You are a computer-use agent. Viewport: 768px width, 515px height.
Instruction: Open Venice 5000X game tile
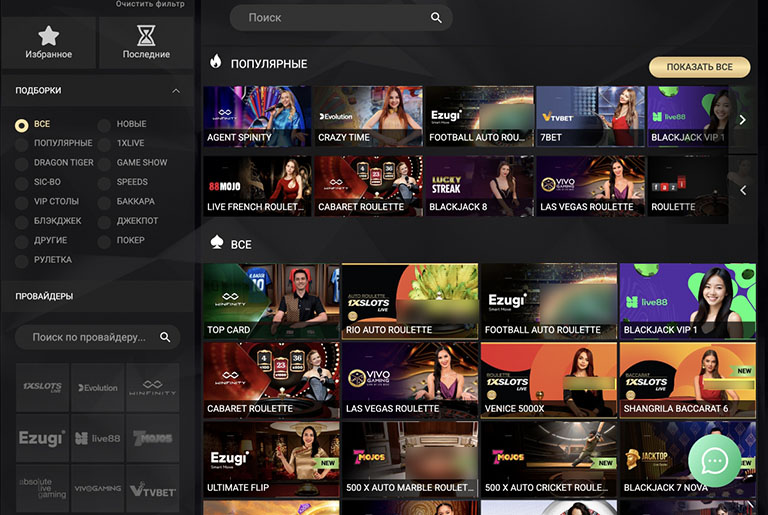pyautogui.click(x=549, y=380)
